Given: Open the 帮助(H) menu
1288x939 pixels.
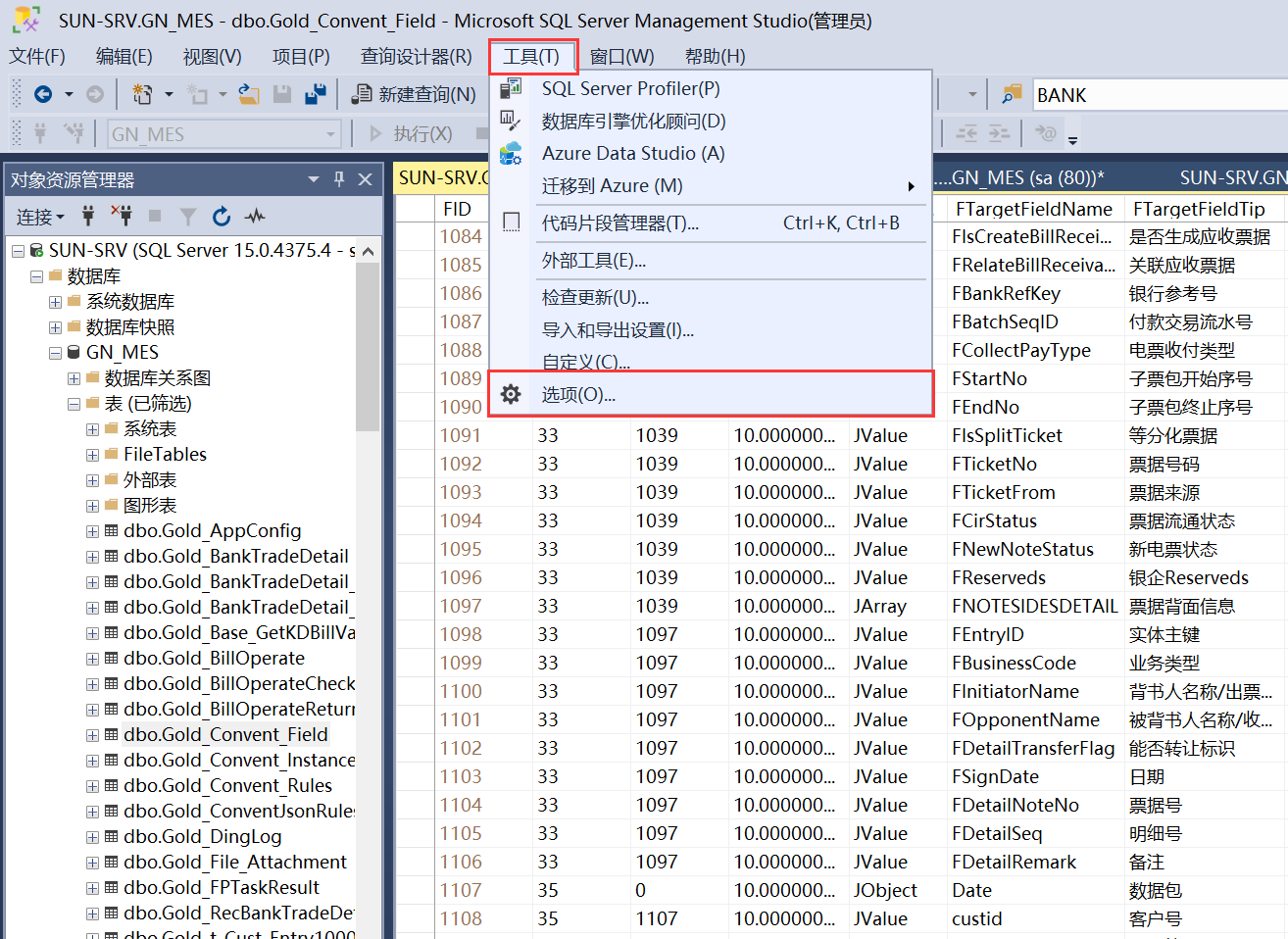Looking at the screenshot, I should click(715, 57).
